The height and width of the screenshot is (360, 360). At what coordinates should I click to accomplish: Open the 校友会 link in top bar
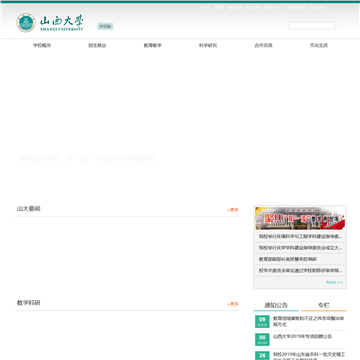point(253,7)
